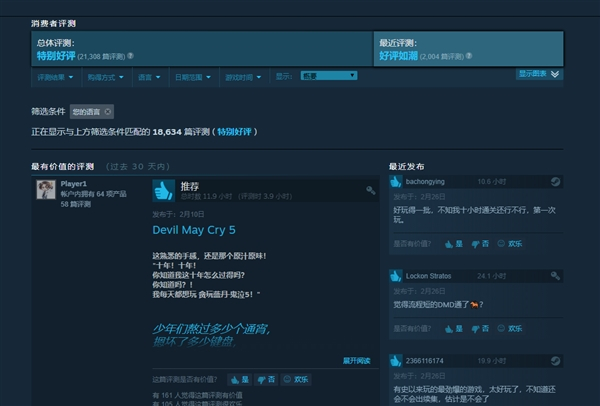This screenshot has height=406, width=600.
Task: Vote 否 on bachongying's review
Action: pos(480,244)
